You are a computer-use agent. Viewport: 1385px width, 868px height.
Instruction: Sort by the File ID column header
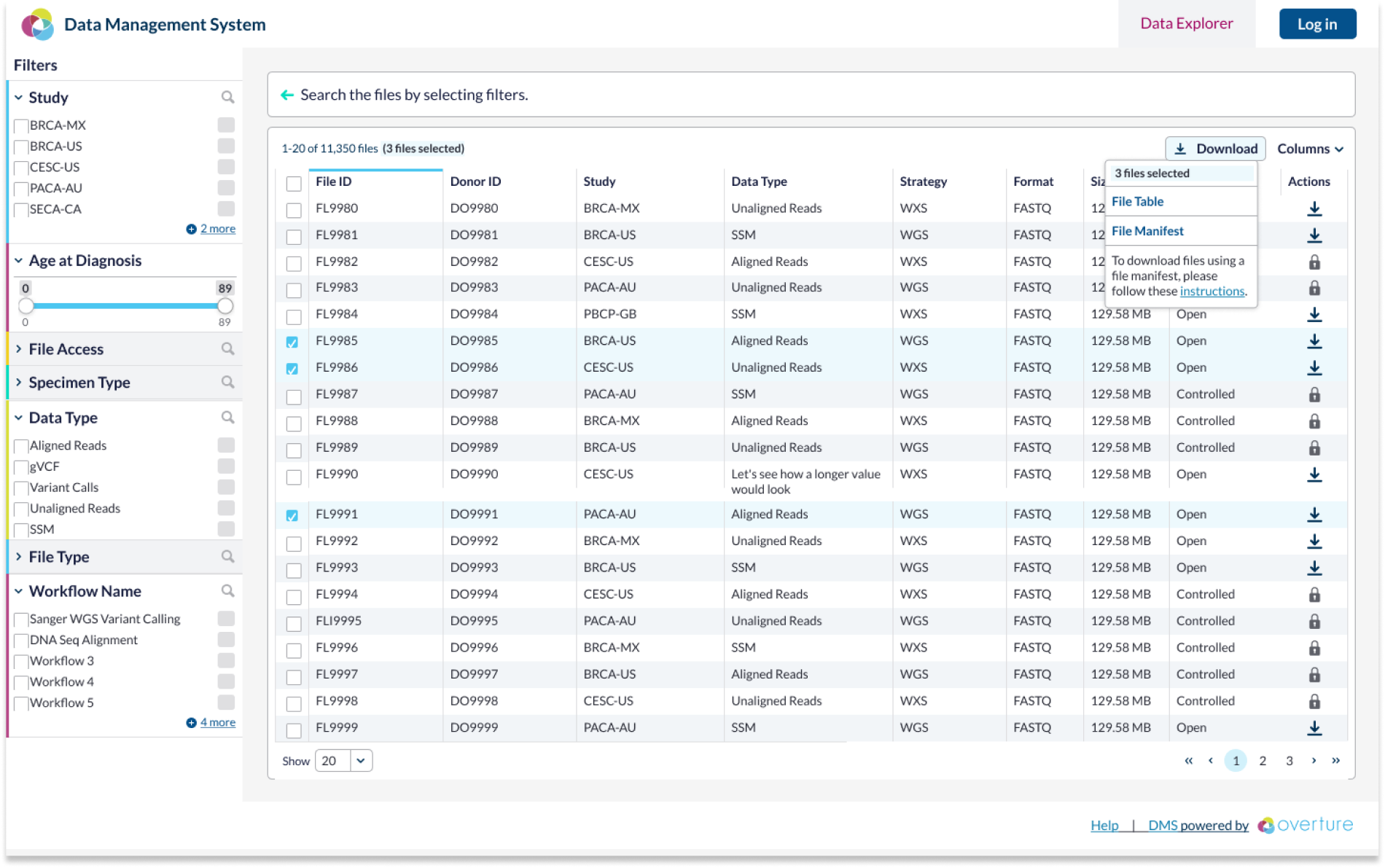pos(333,181)
